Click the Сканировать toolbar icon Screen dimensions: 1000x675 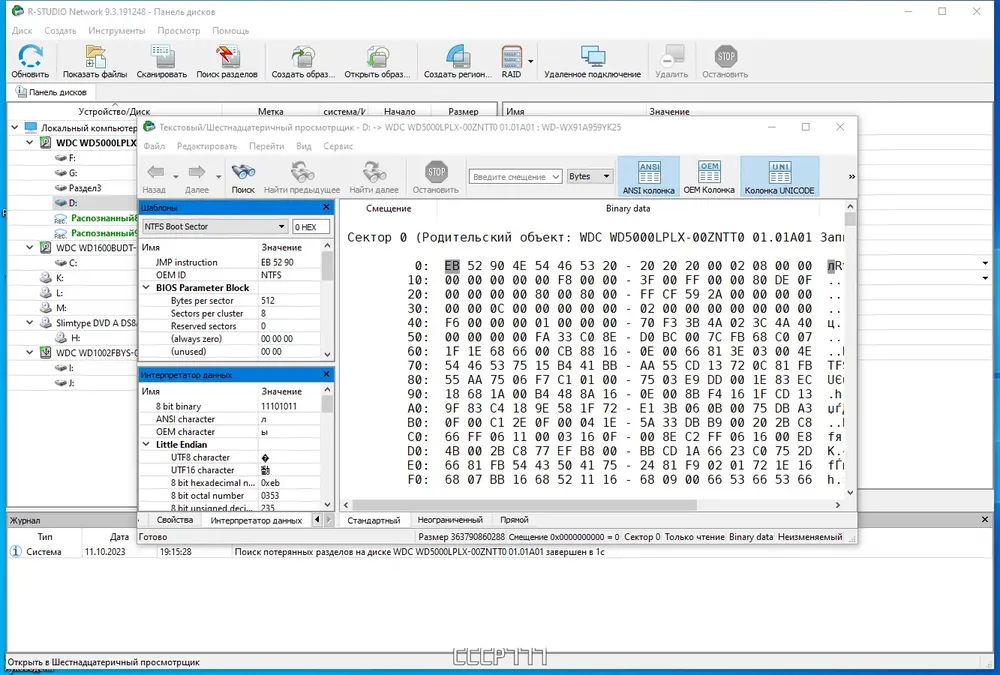click(x=161, y=57)
